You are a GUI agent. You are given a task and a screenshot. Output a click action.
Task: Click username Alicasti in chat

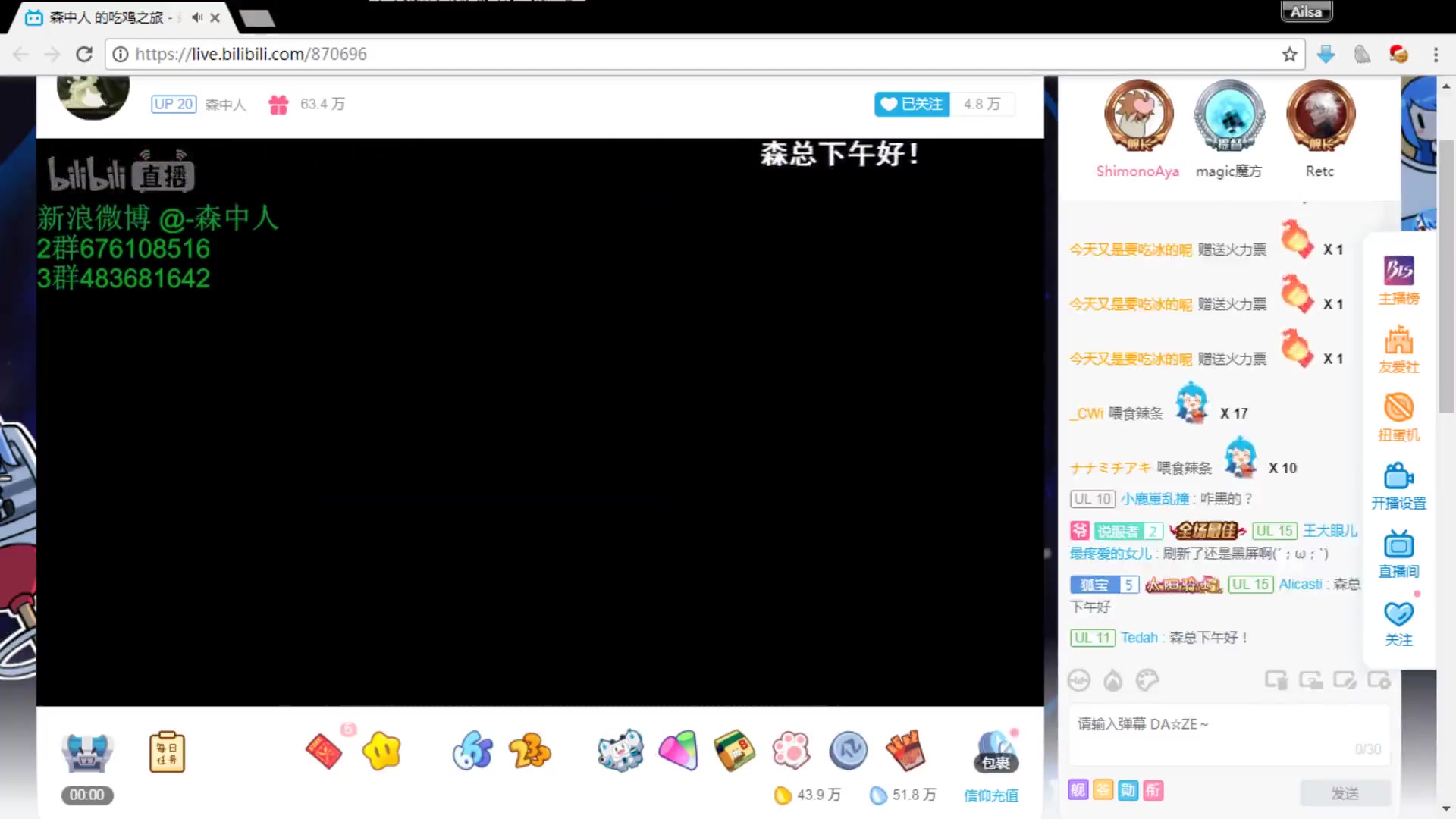pyautogui.click(x=1300, y=585)
